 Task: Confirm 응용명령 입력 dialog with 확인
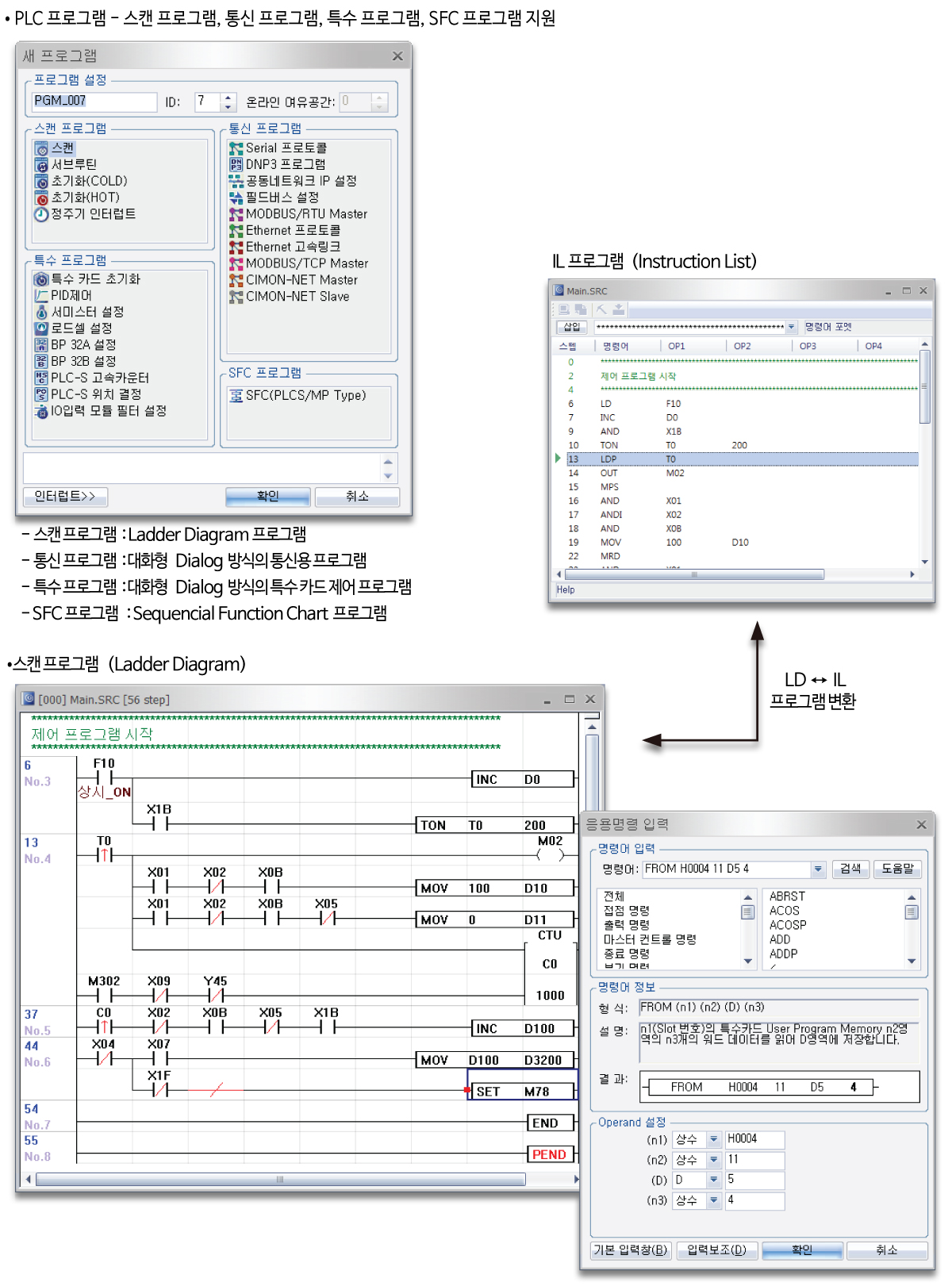(802, 1250)
